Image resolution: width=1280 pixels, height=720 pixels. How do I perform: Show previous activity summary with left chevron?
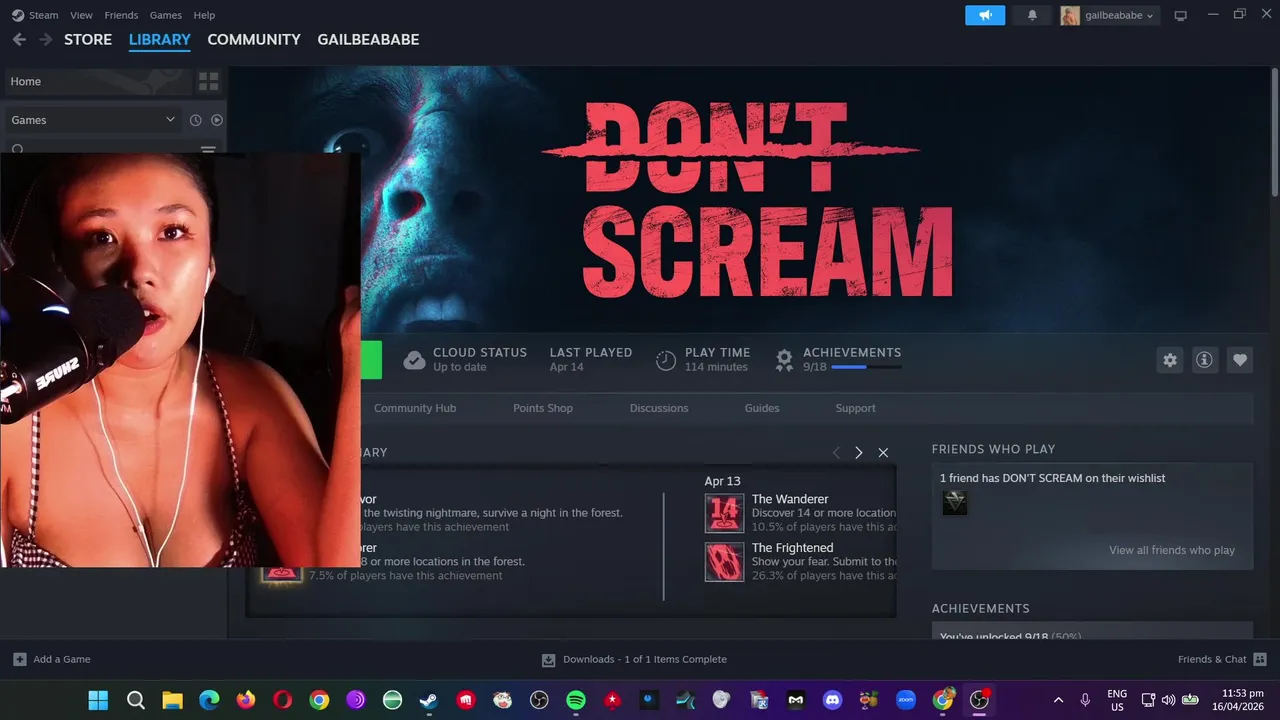836,453
